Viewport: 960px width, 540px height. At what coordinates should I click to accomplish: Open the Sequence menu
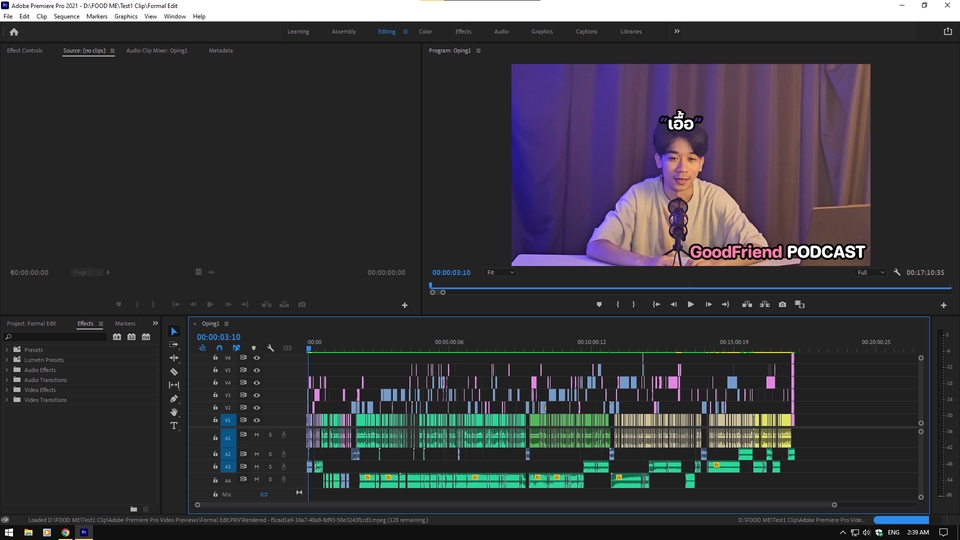click(x=66, y=16)
